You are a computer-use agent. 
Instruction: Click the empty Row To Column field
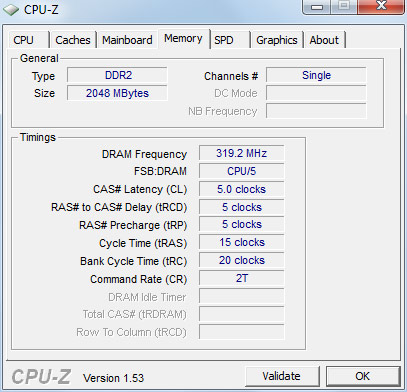pyautogui.click(x=242, y=332)
